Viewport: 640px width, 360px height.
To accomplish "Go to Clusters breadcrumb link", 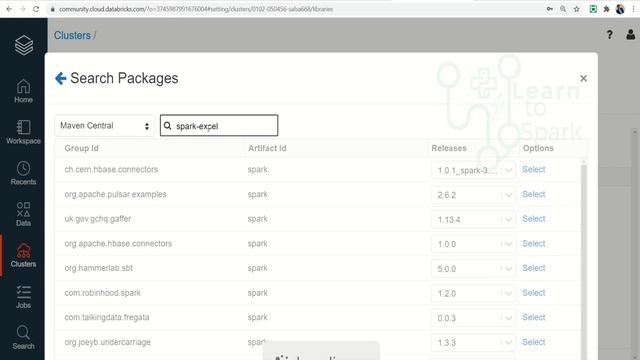I will [x=72, y=36].
